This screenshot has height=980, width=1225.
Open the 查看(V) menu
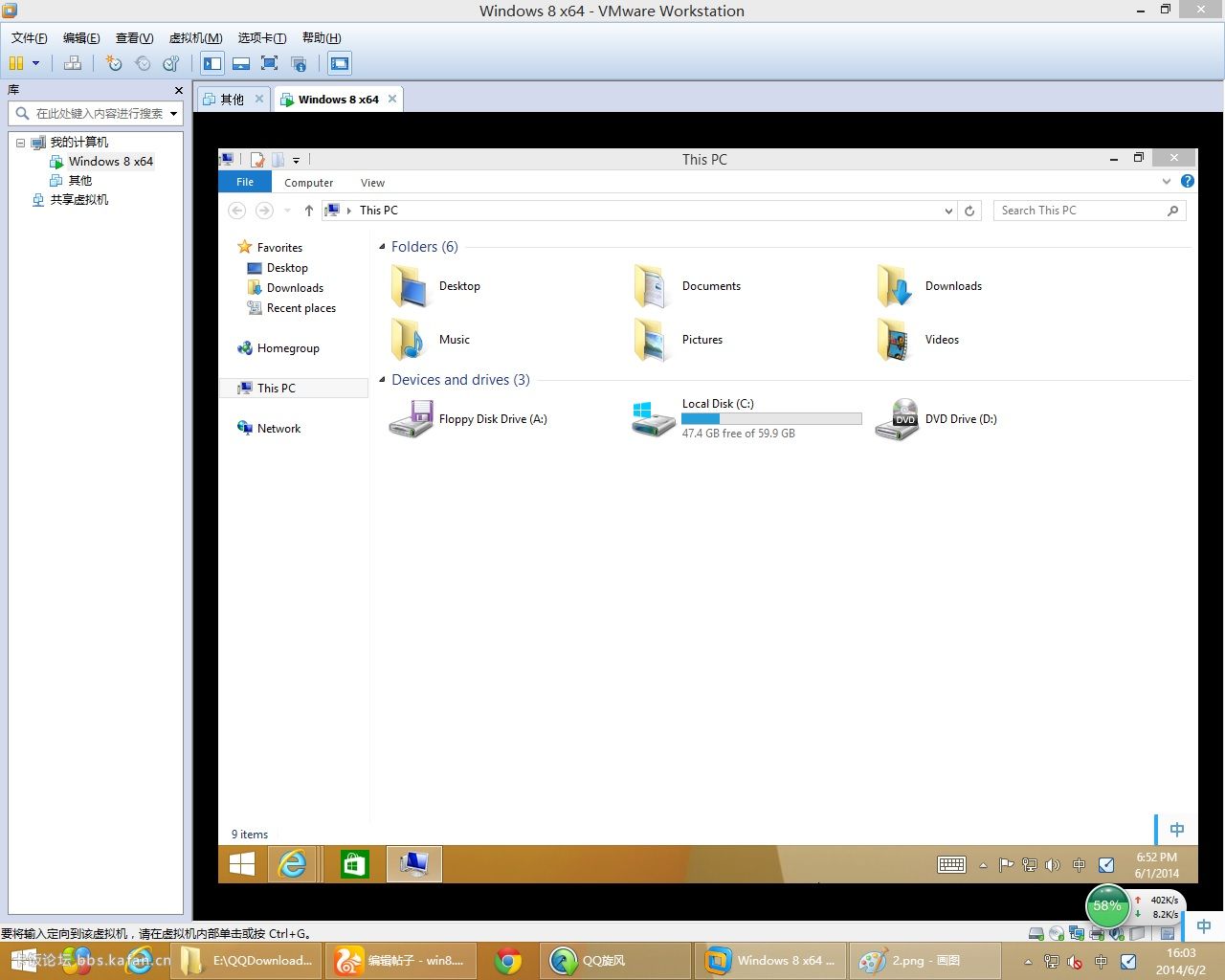(x=134, y=38)
